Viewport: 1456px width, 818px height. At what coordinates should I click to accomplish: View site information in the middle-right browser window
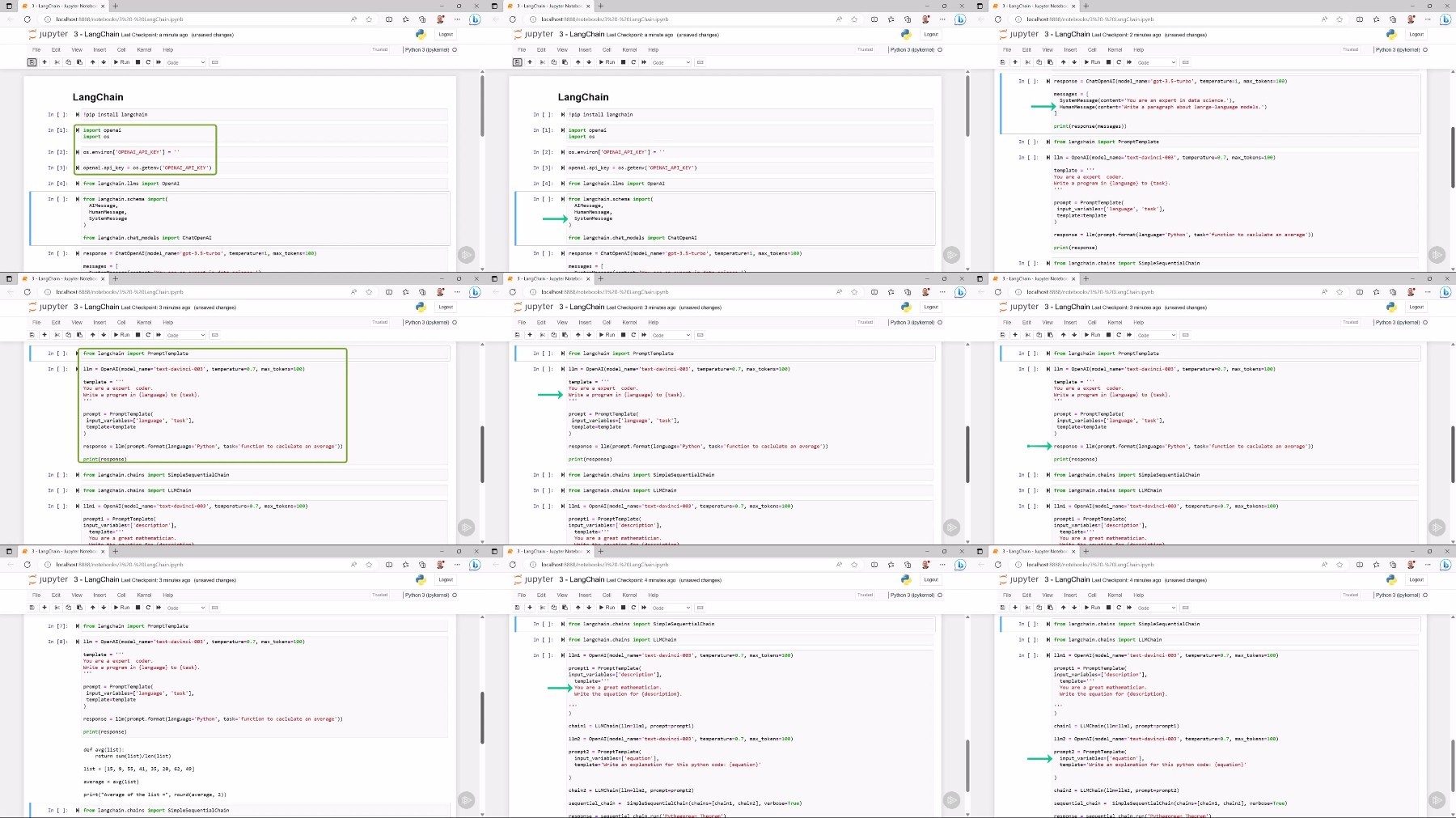(1018, 292)
